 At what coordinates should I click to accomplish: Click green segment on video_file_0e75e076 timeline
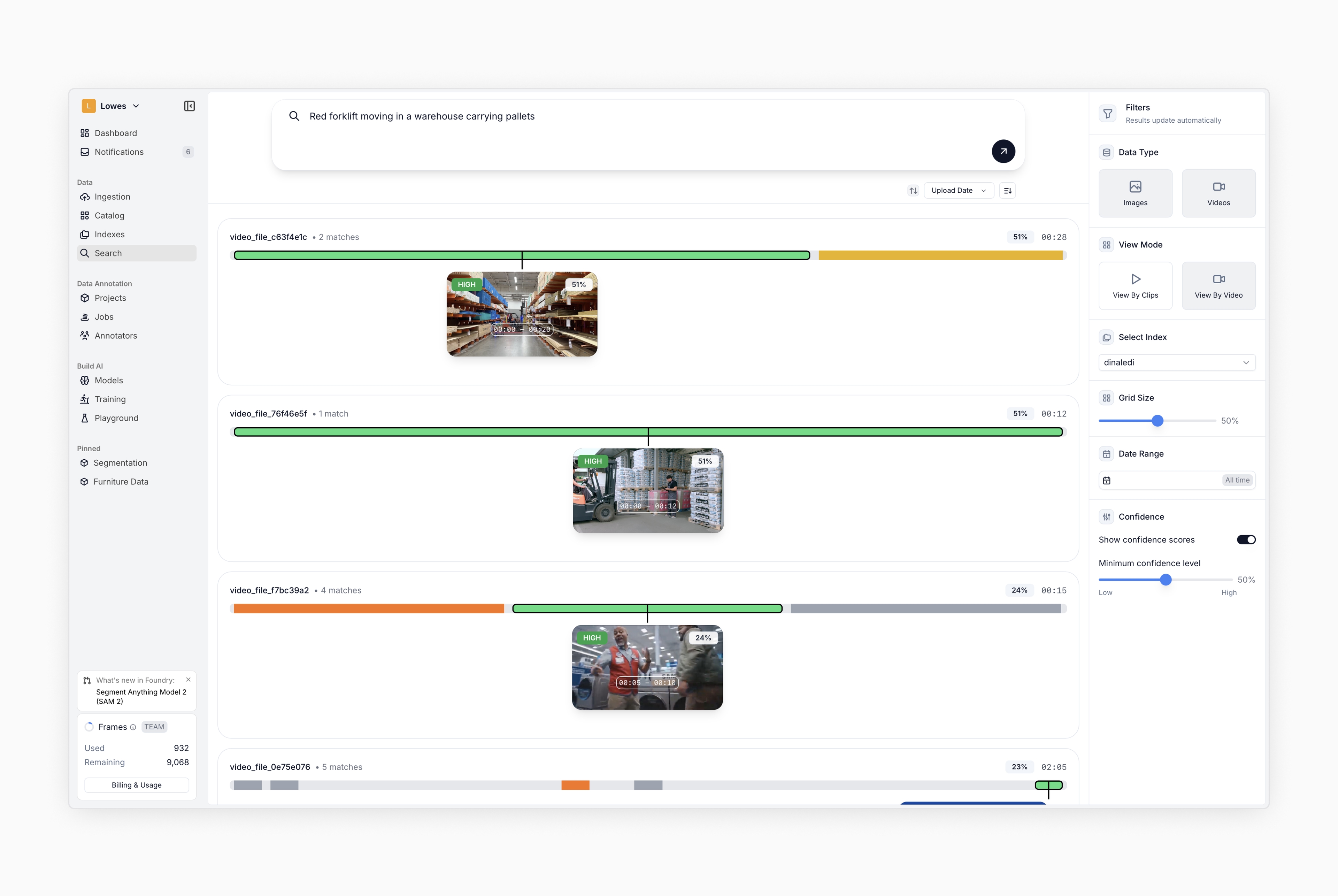click(x=1049, y=785)
